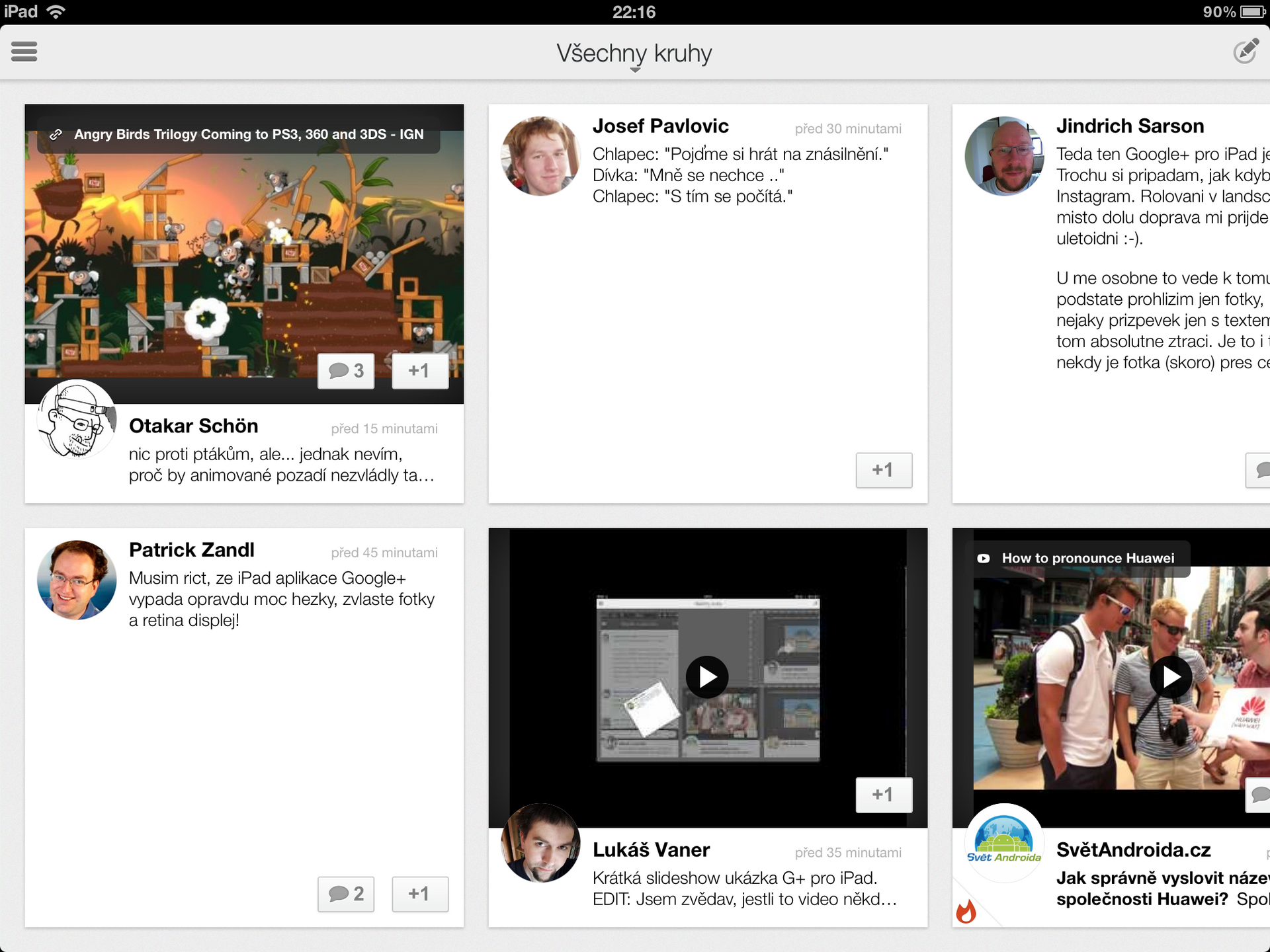Viewport: 1270px width, 952px height.
Task: Open comments on Angry Birds post
Action: [345, 371]
